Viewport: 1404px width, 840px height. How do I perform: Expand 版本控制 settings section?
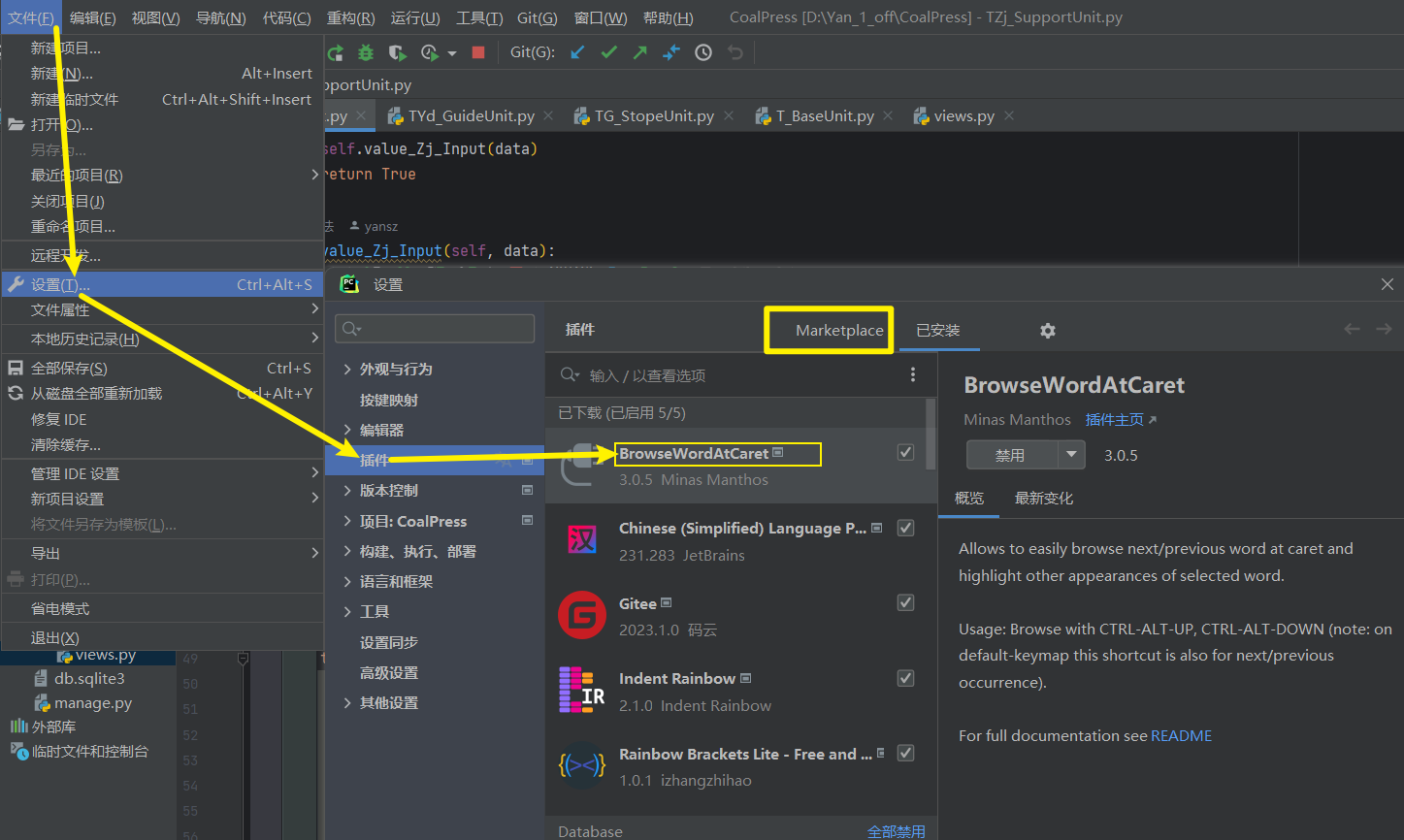coord(347,490)
